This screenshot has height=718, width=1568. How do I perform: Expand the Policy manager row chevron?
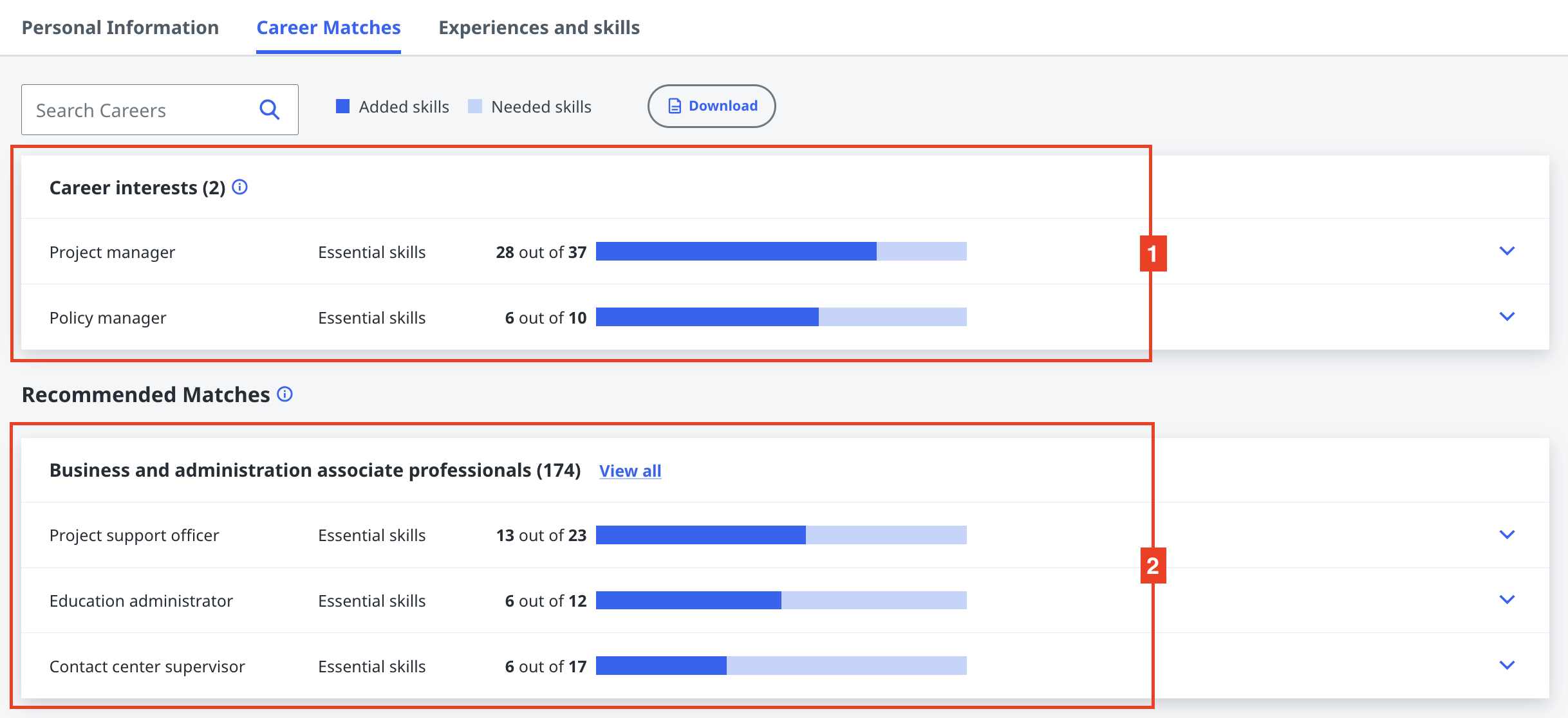tap(1506, 317)
